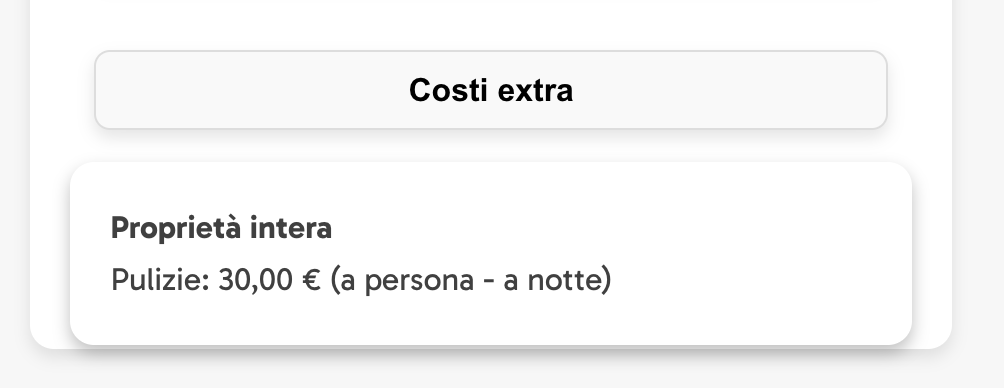Click the word extra on the button
Viewport: 1004px width, 388px height.
click(x=535, y=90)
